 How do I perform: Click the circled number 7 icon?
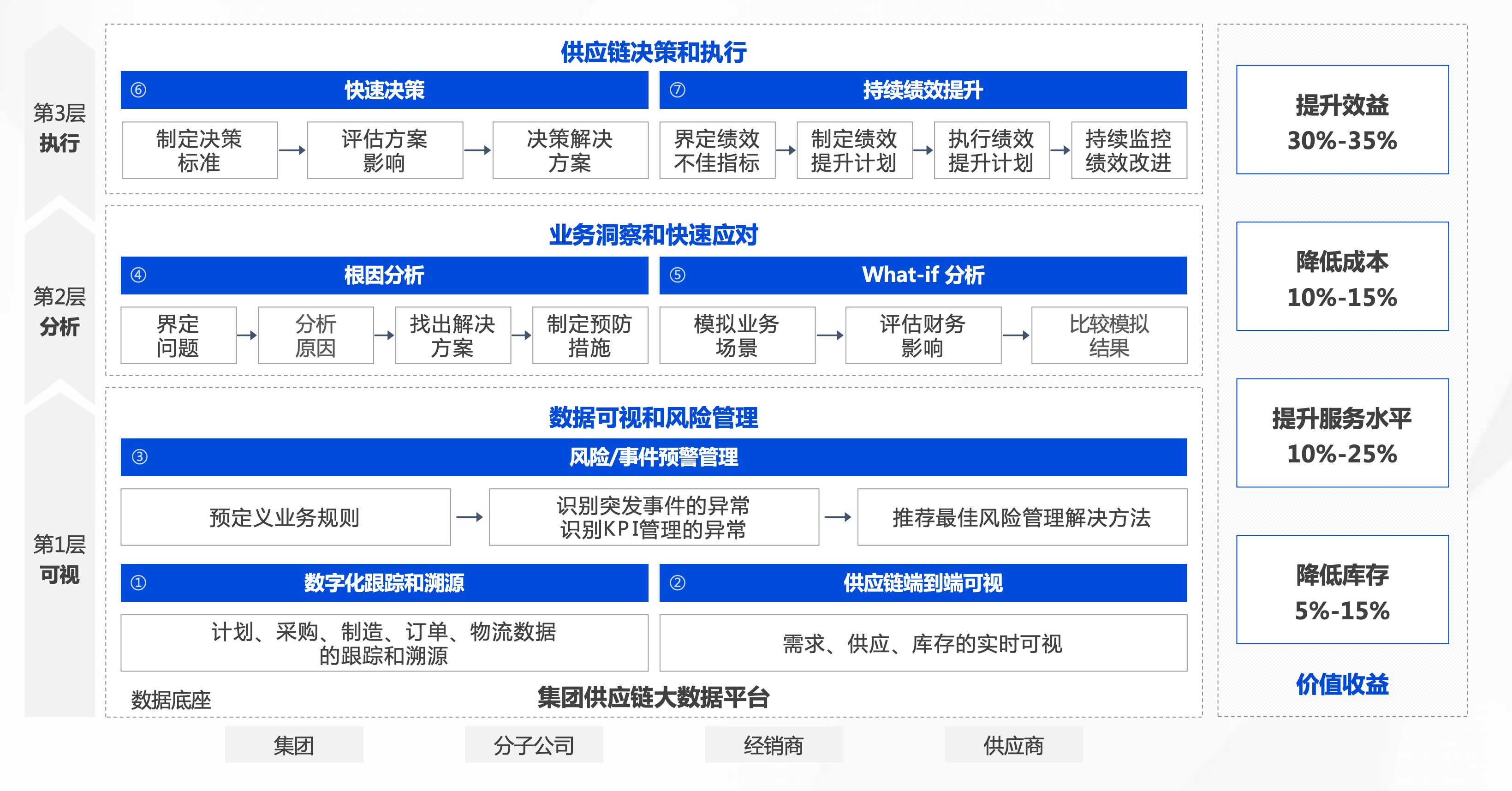coord(677,90)
